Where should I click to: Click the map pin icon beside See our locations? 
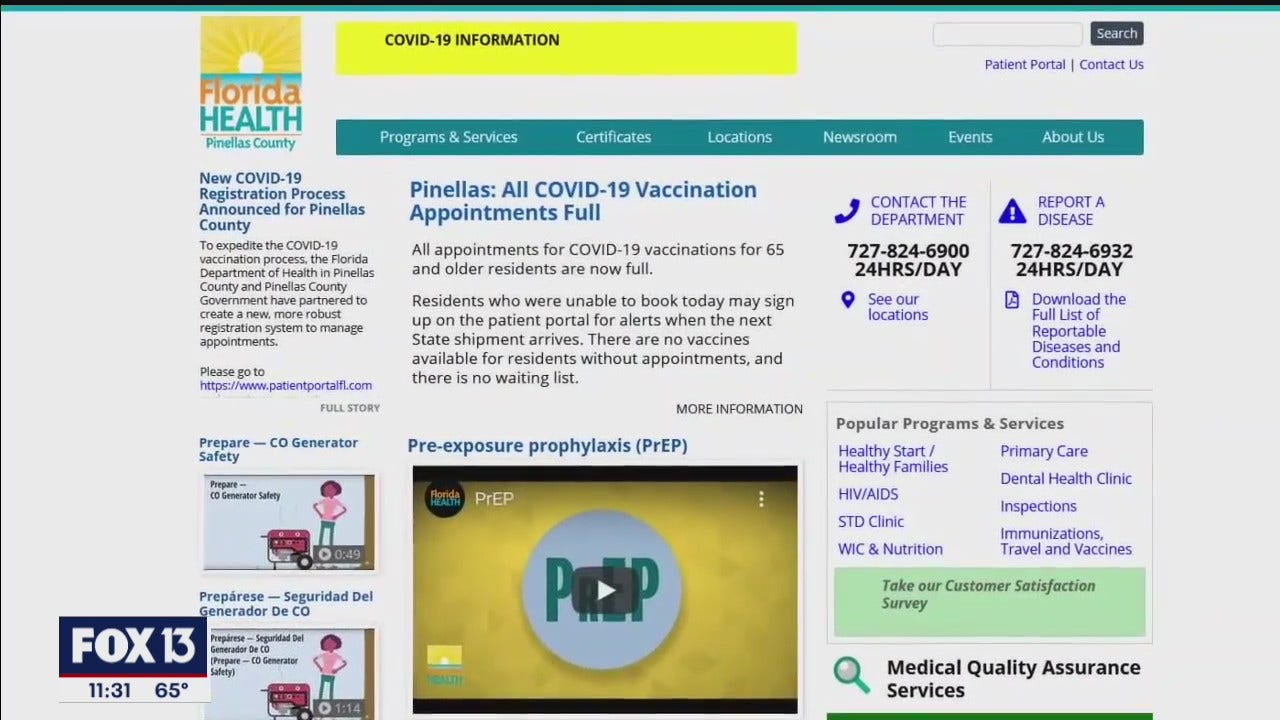[x=848, y=300]
